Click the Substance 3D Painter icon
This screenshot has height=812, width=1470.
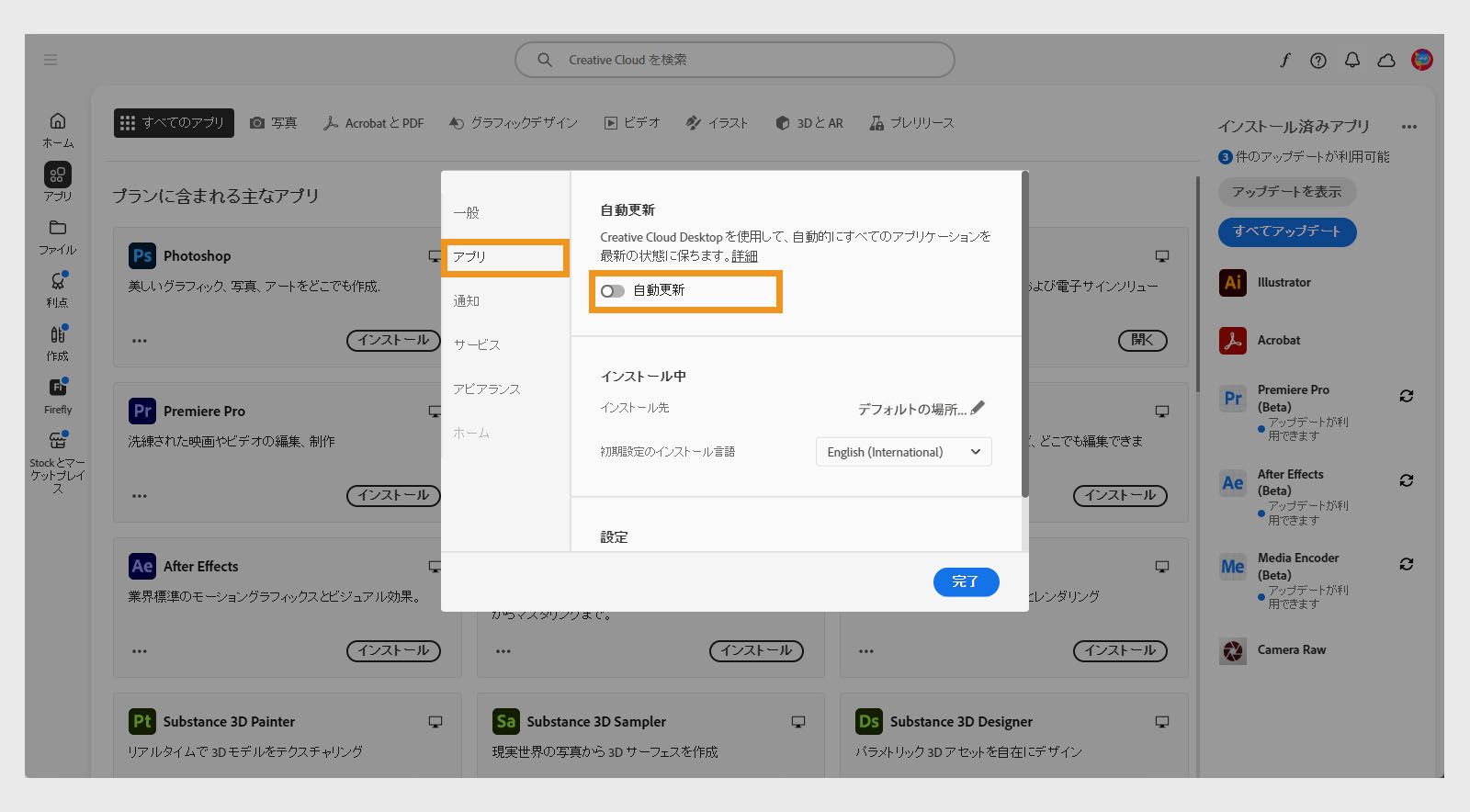tap(142, 722)
